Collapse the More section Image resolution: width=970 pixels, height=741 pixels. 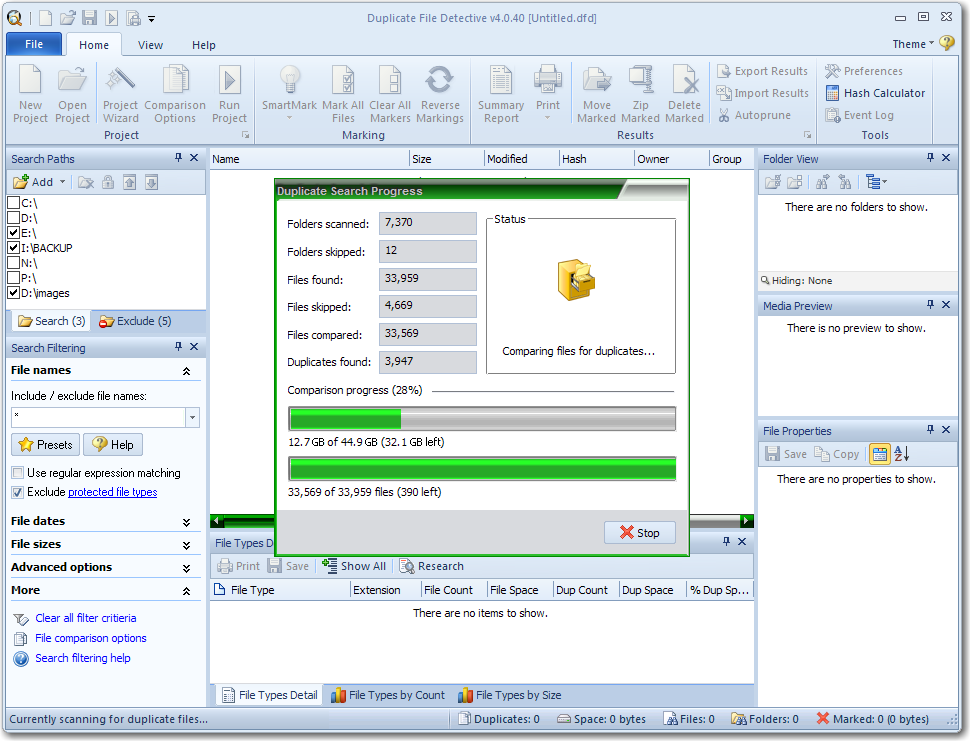pos(186,591)
